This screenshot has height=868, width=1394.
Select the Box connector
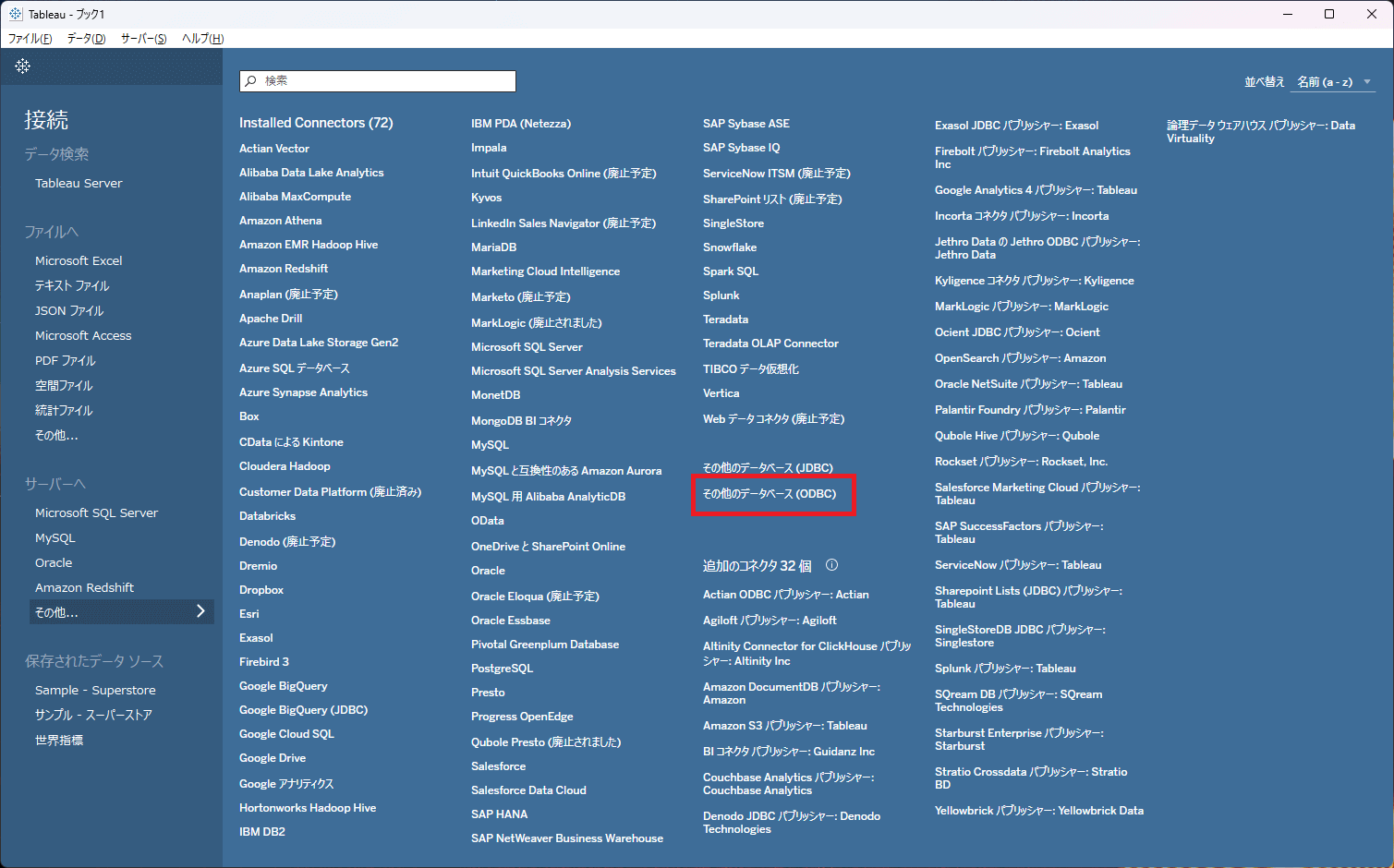coord(249,416)
